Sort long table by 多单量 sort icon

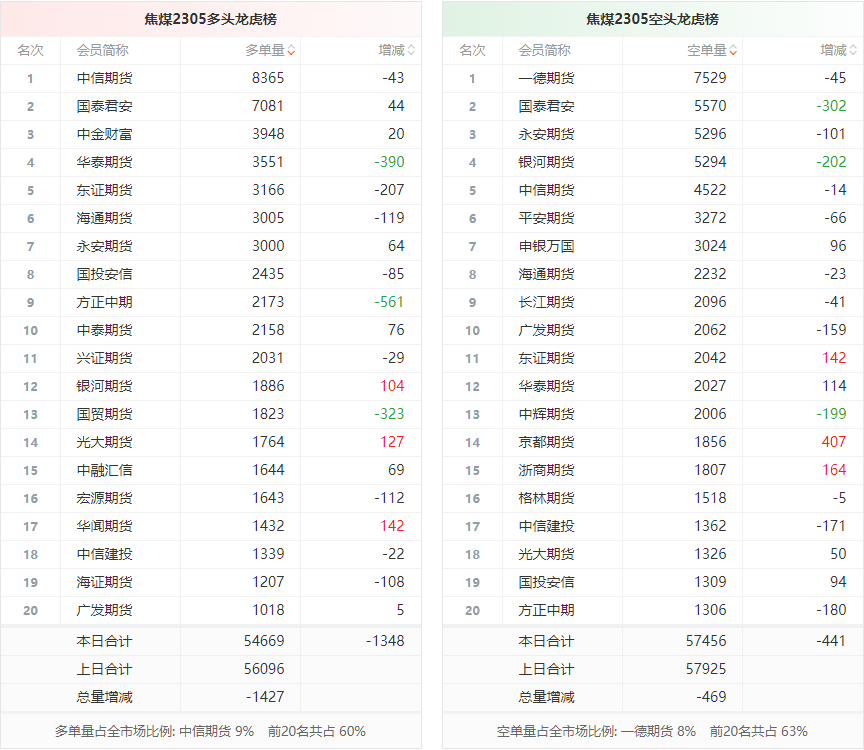click(x=291, y=50)
